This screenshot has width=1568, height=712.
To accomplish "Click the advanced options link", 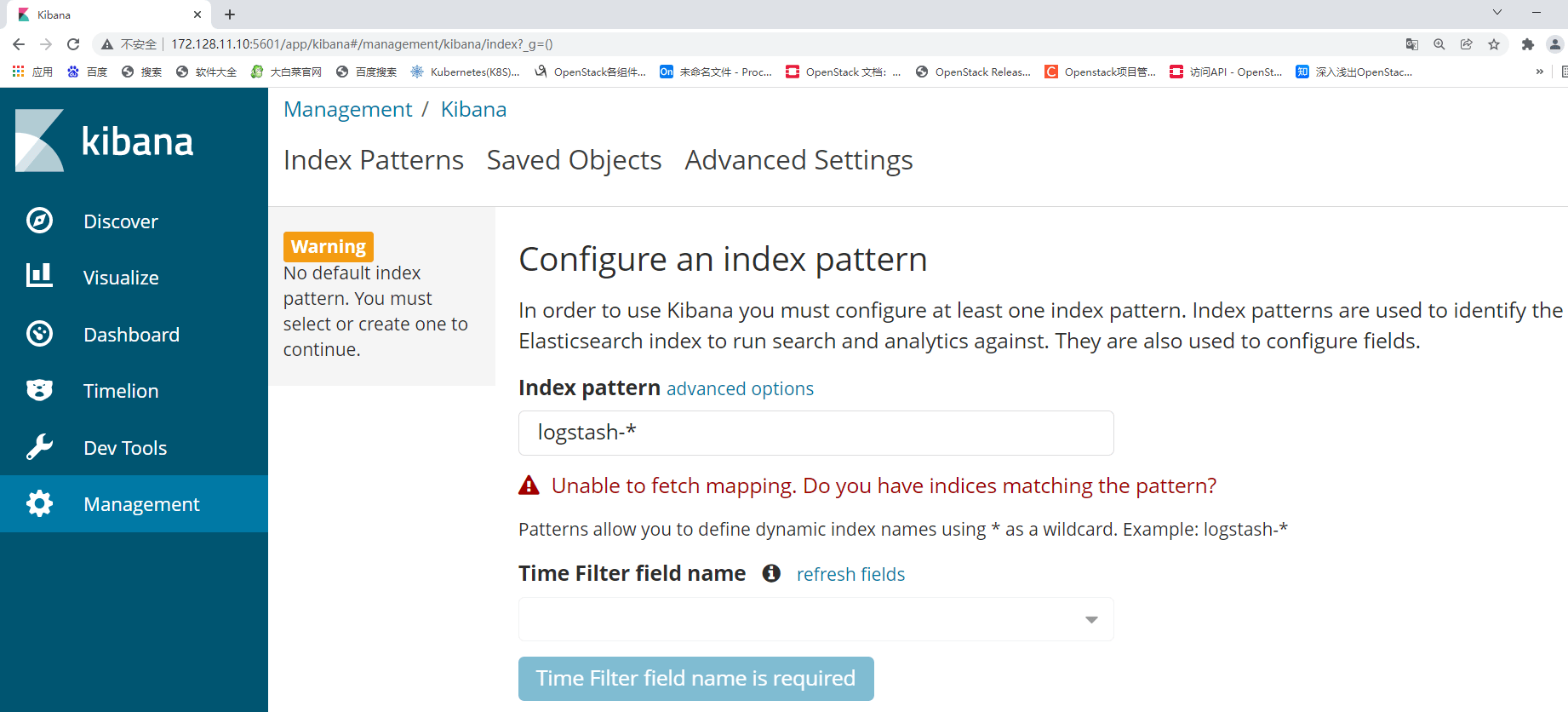I will pos(740,388).
